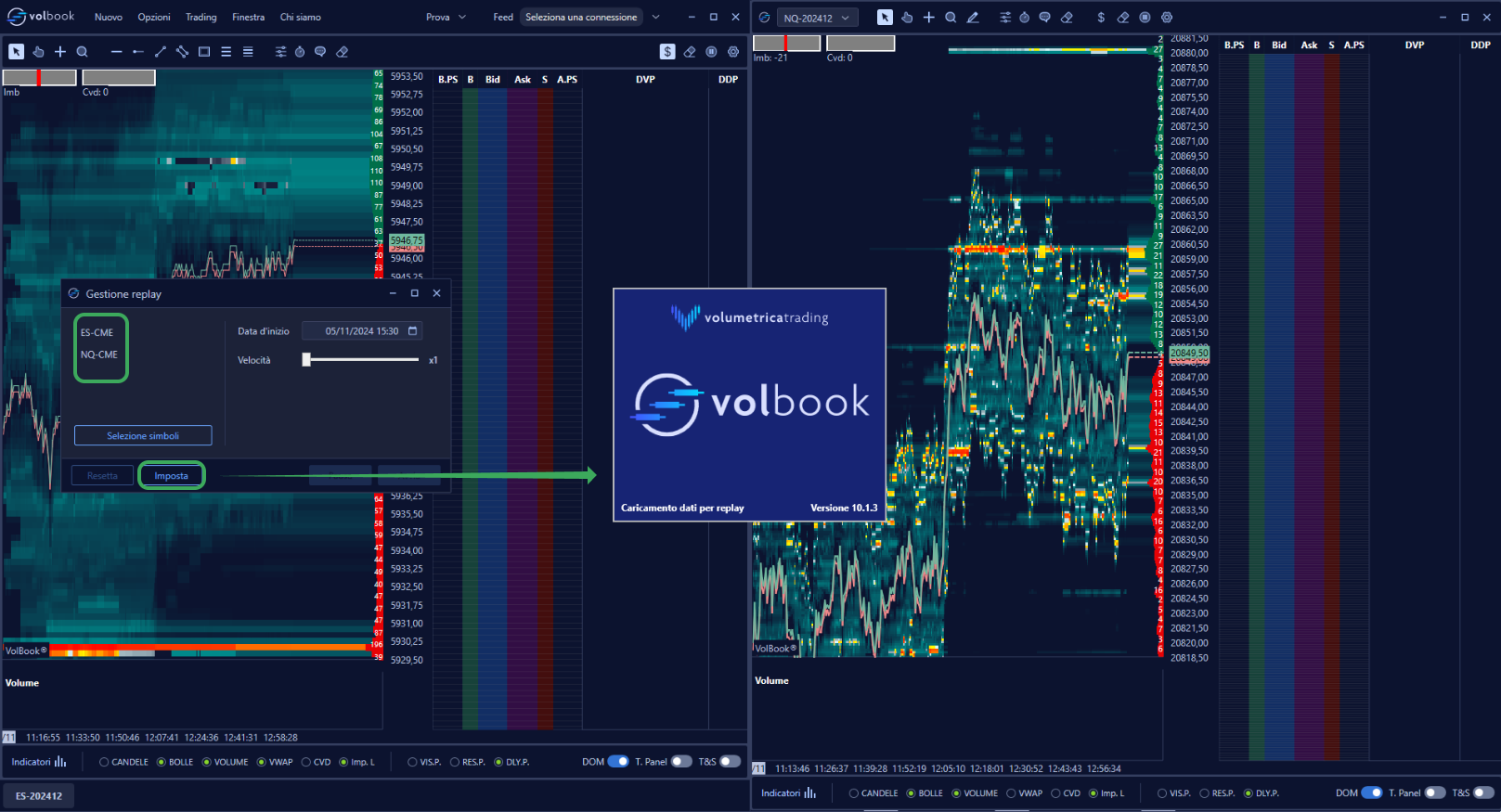Click the pause replay icon in the NQ window
This screenshot has height=812, width=1501.
pos(1145,18)
